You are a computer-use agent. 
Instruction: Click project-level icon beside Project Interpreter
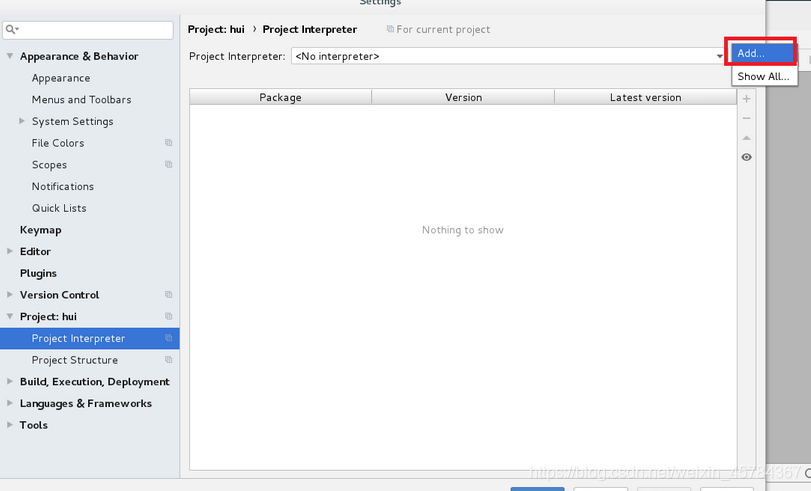tap(169, 338)
